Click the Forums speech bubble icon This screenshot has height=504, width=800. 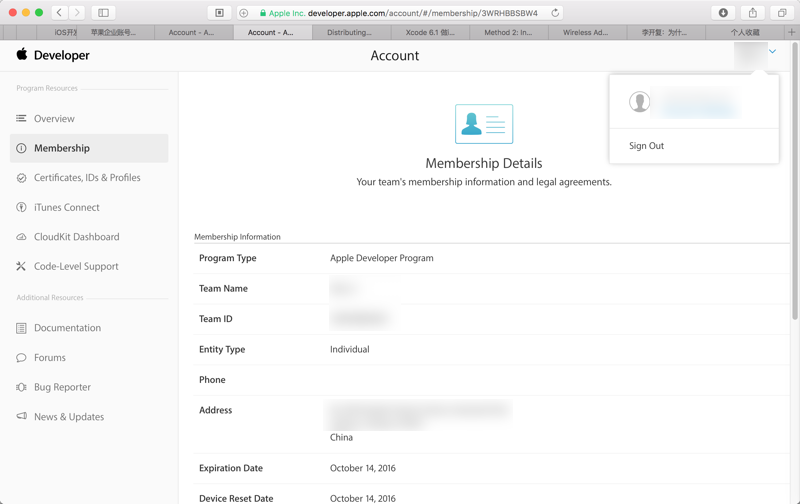(x=21, y=358)
